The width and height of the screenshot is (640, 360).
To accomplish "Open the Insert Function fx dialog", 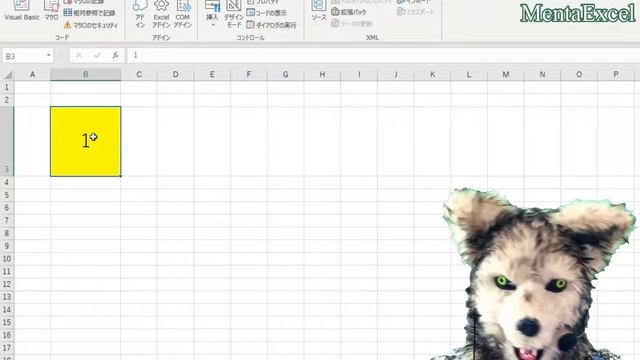I will click(116, 56).
